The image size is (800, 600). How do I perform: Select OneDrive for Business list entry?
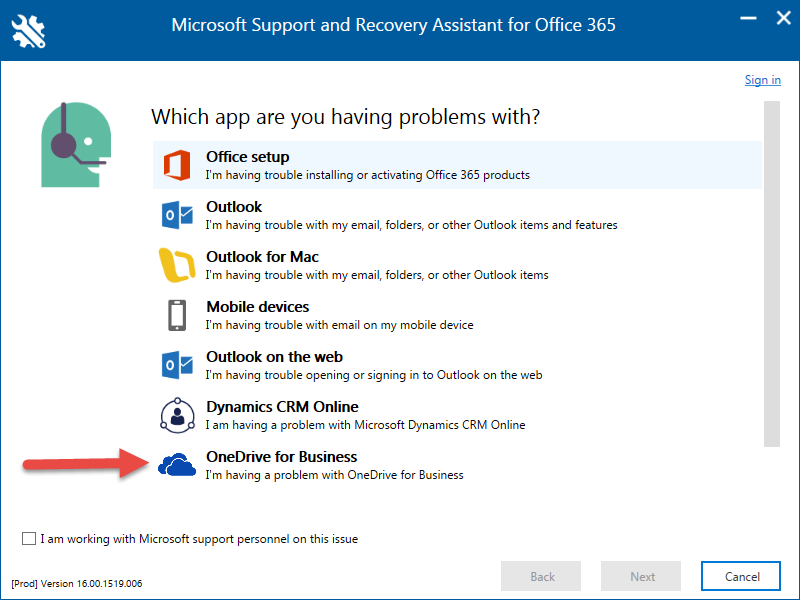point(281,457)
